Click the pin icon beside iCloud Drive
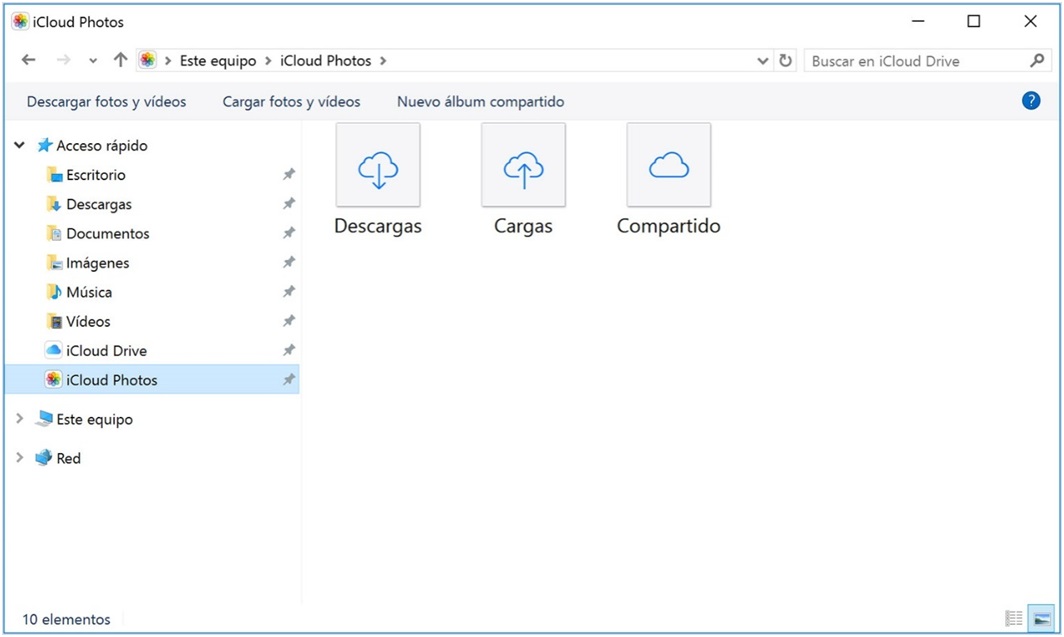The width and height of the screenshot is (1064, 637). (289, 350)
